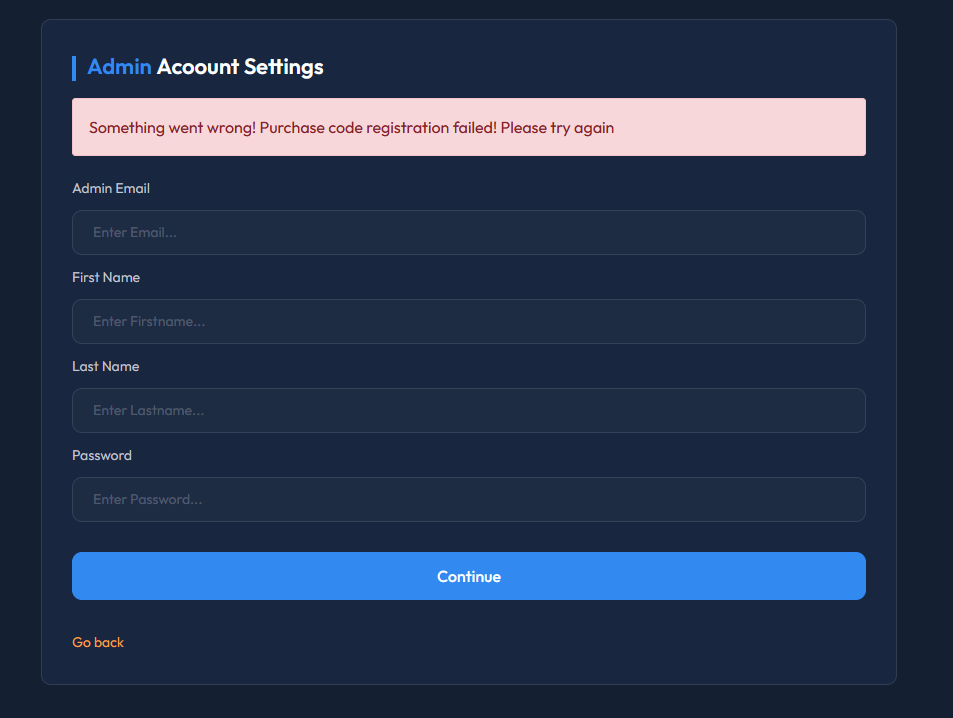Click the 'Enter Email...' placeholder text

point(135,232)
